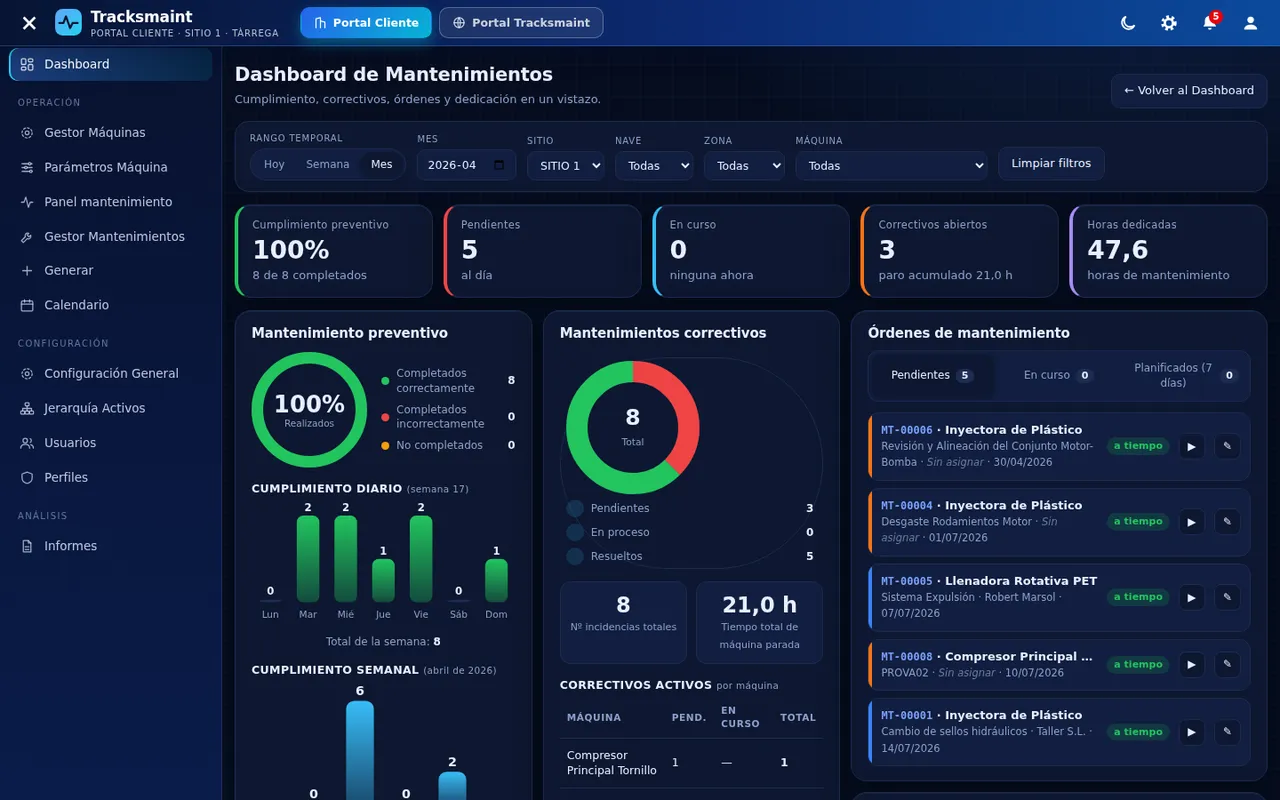Open Panel mantenimiento in sidebar
1280x800 pixels.
[110, 202]
